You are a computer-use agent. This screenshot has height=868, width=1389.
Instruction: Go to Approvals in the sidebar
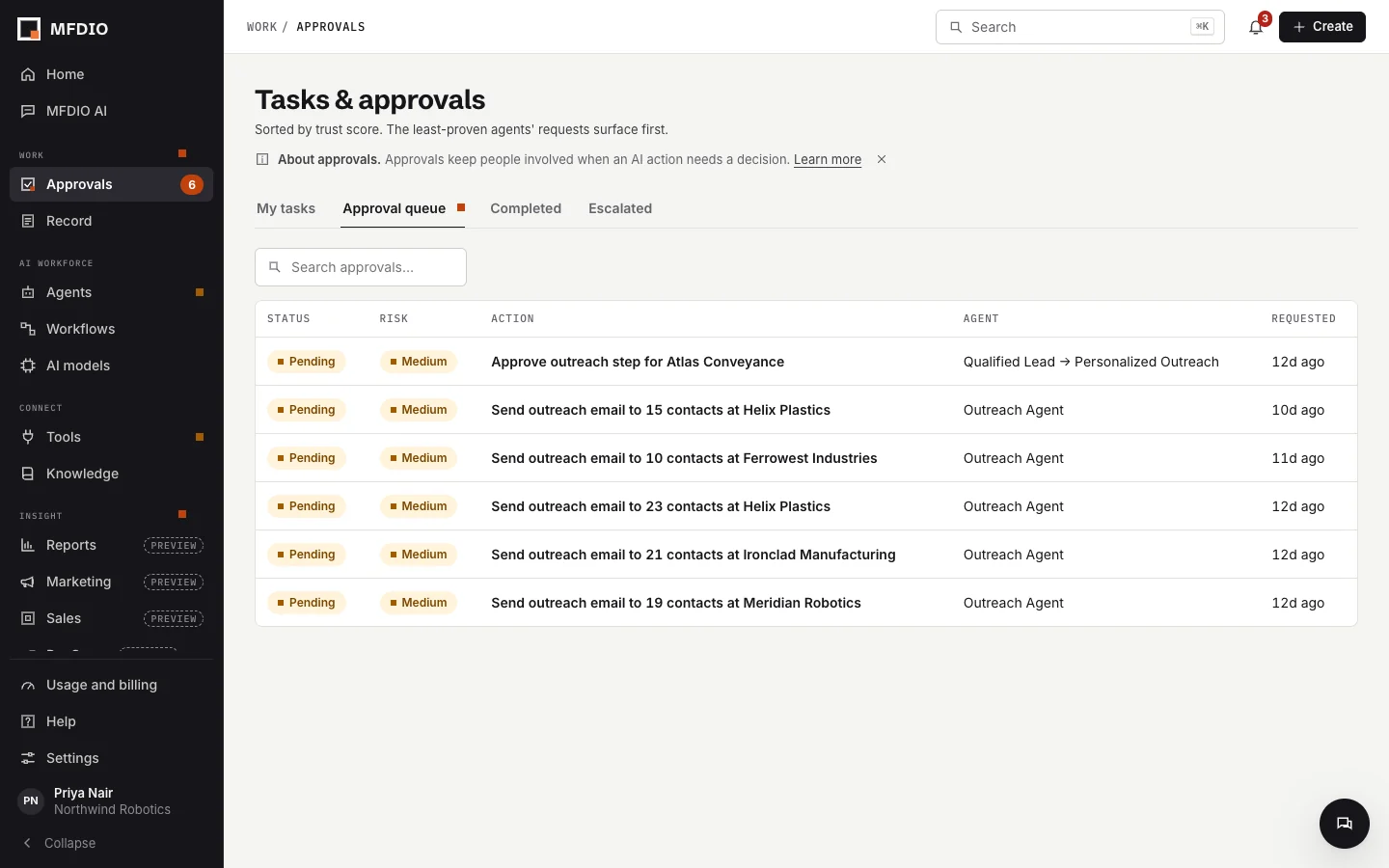(x=112, y=184)
